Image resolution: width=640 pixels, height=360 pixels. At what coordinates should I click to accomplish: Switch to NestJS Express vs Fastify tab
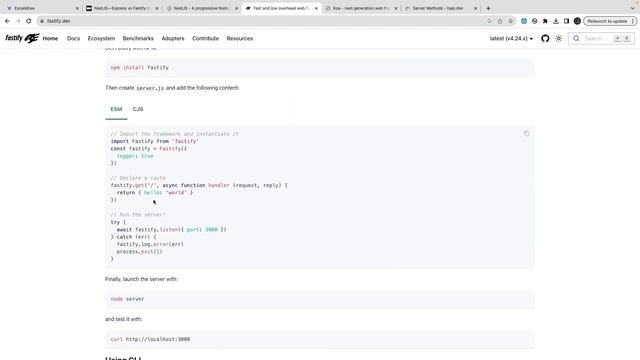121,8
